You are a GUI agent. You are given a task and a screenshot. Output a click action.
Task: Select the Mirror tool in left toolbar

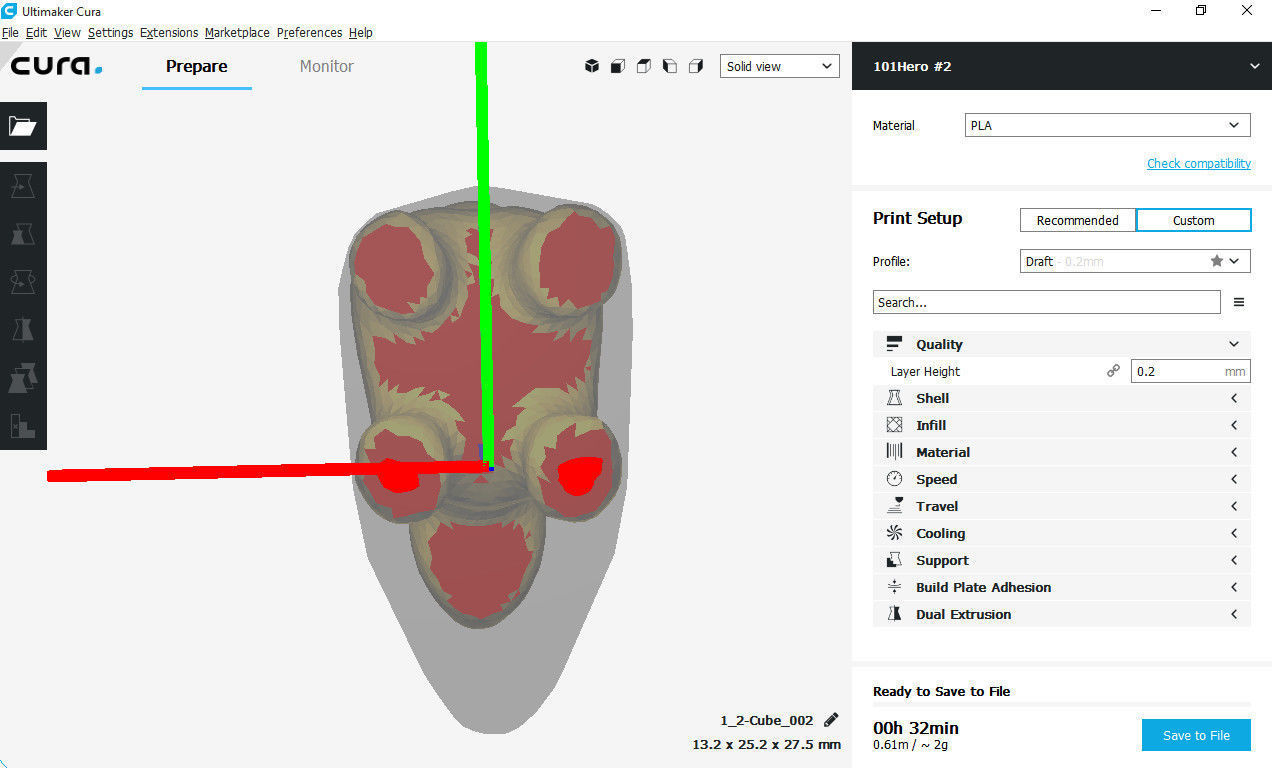(23, 329)
